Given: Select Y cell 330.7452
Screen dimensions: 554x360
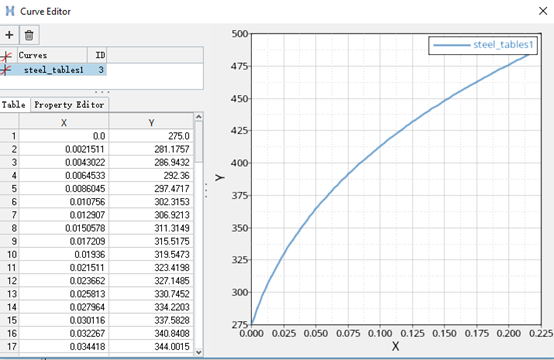Looking at the screenshot, I should pos(151,294).
